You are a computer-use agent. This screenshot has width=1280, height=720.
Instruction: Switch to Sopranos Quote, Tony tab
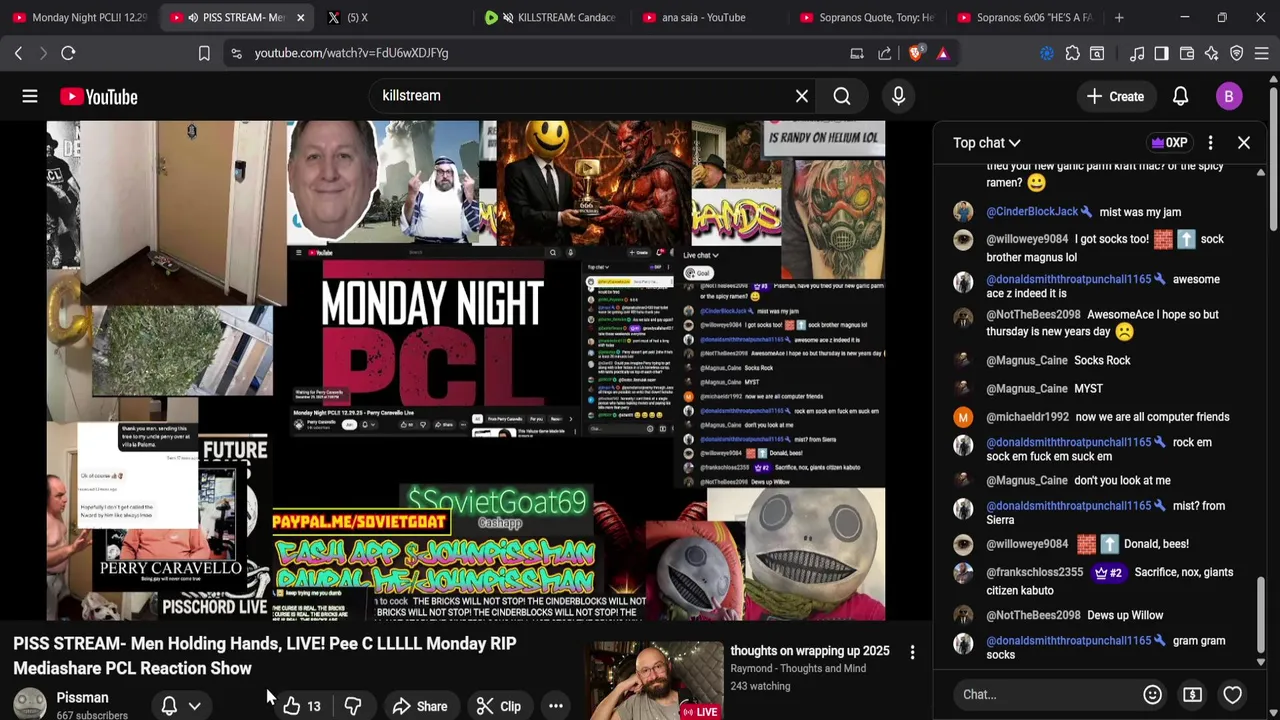point(868,17)
